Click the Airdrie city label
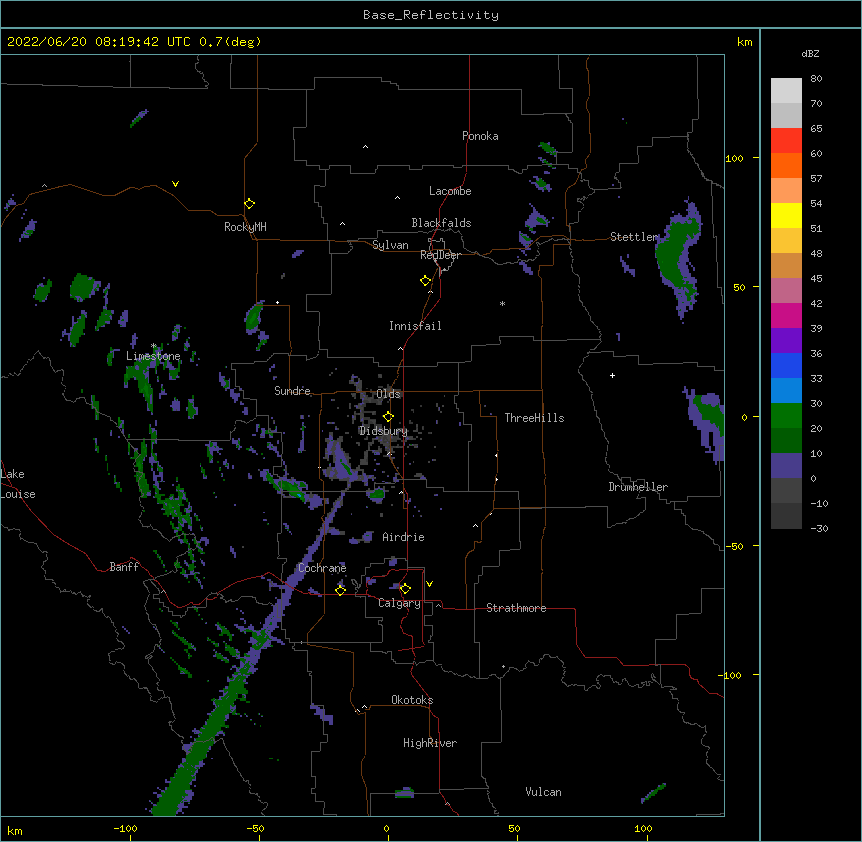Image resolution: width=862 pixels, height=842 pixels. click(x=403, y=537)
